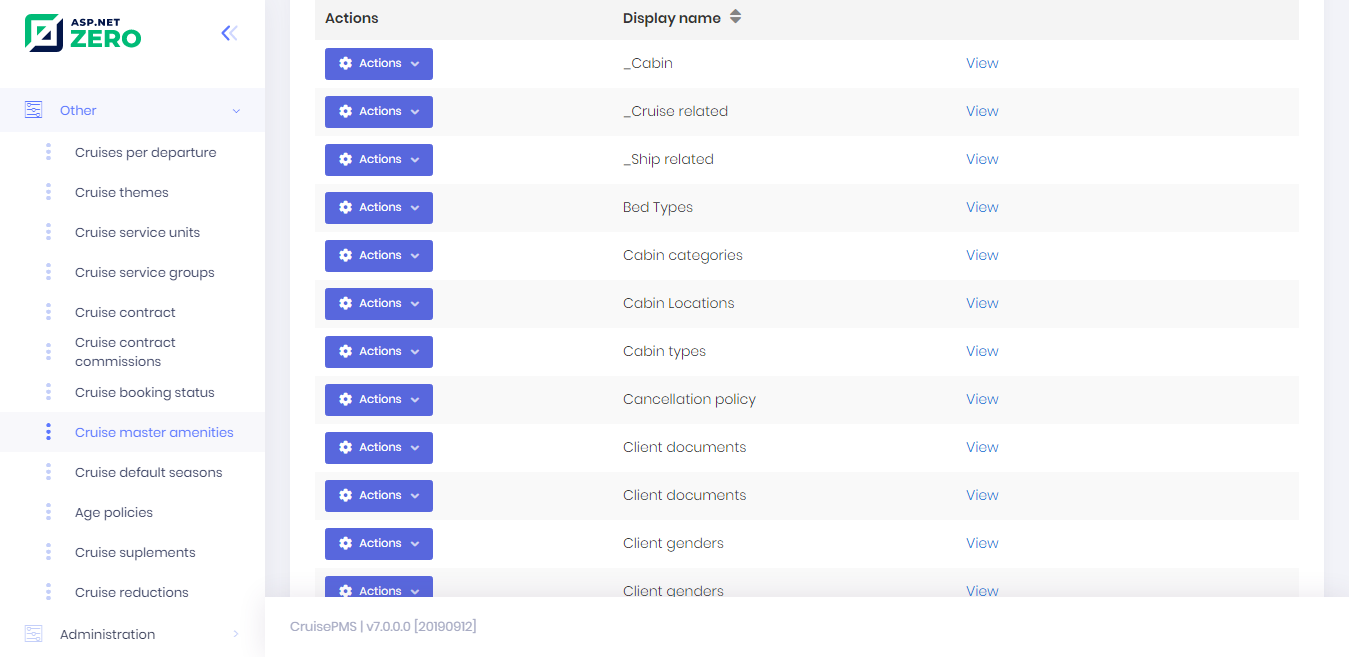Click the "Cancellation policy" display name text
This screenshot has height=657, width=1349.
click(689, 399)
